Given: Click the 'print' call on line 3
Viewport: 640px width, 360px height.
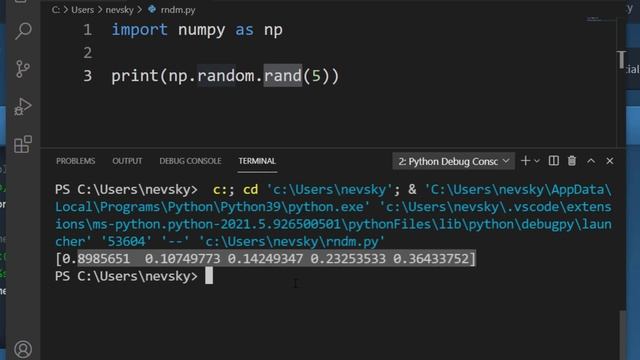Looking at the screenshot, I should click(x=135, y=76).
